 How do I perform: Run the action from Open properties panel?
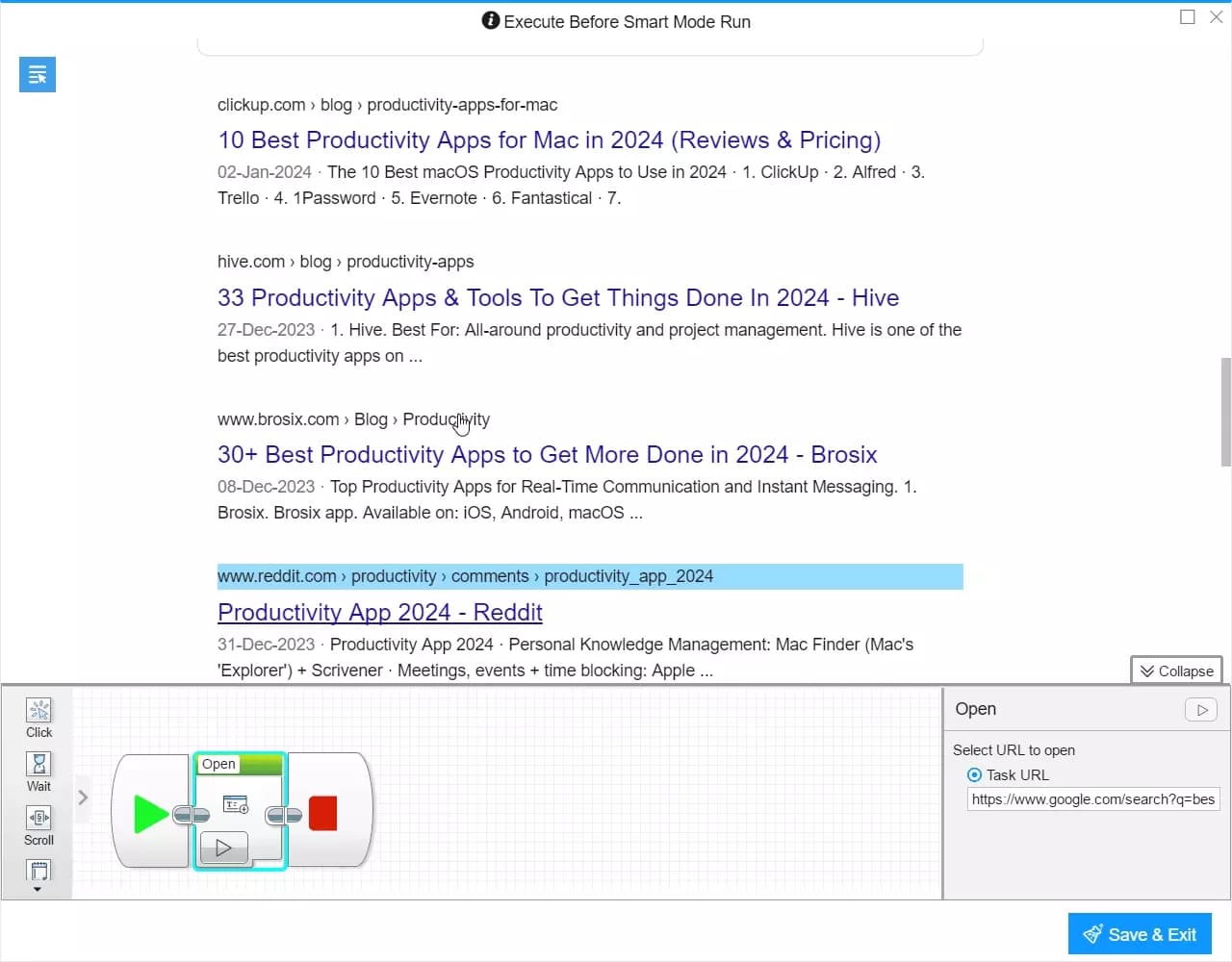tap(1201, 710)
